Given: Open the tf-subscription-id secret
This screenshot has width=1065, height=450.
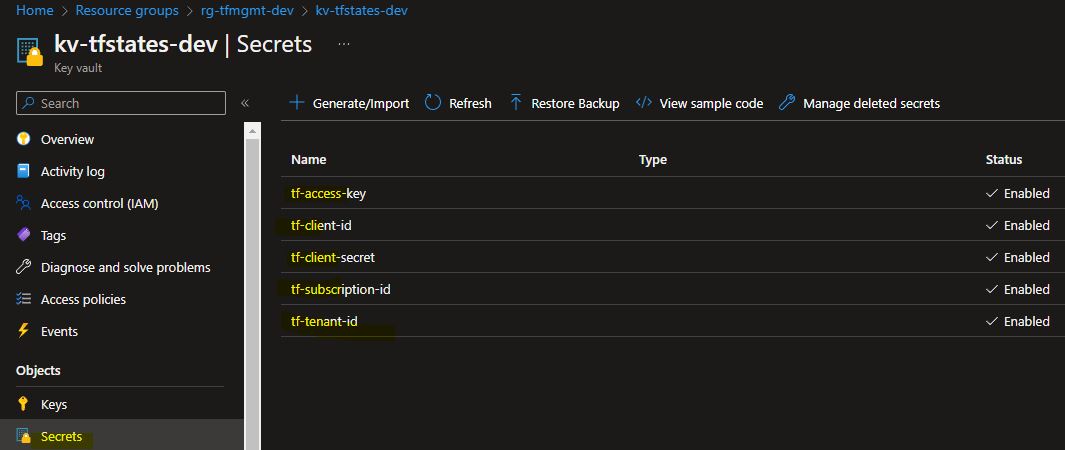Looking at the screenshot, I should click(x=340, y=289).
